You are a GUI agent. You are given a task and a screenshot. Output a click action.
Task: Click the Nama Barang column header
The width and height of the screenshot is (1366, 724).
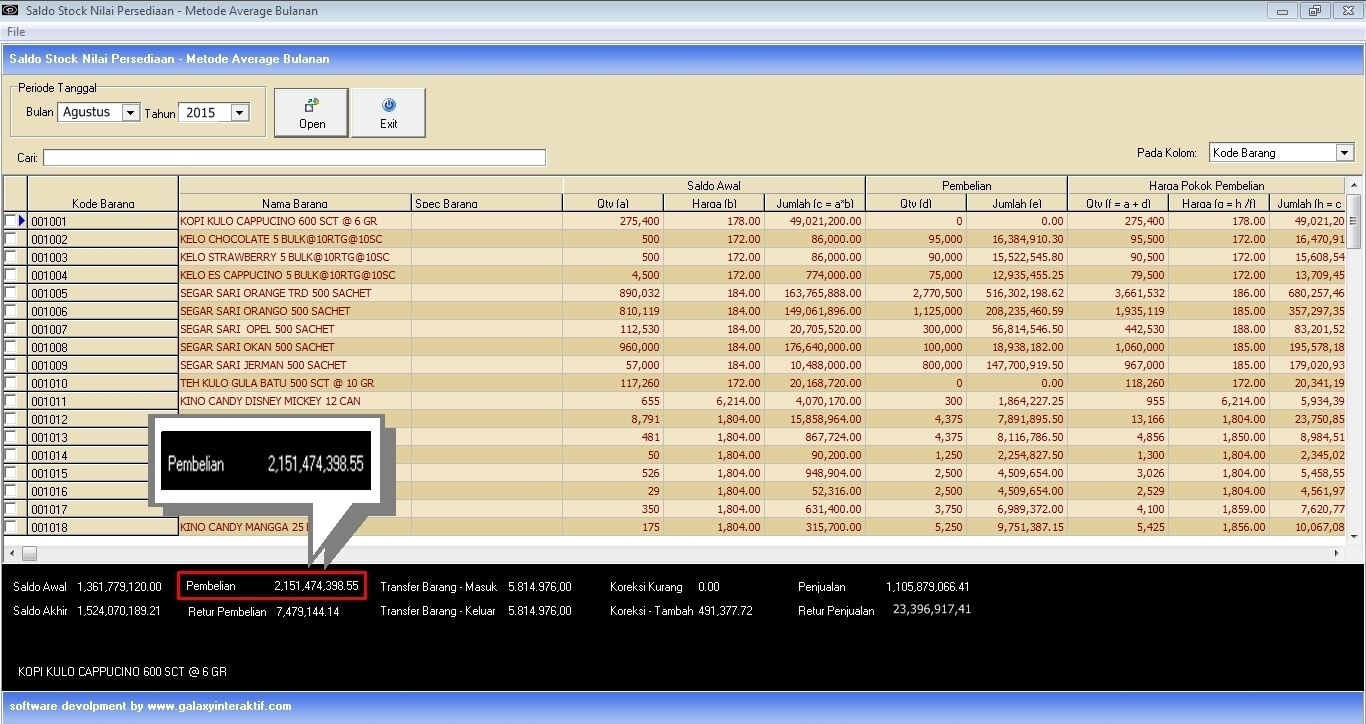[294, 203]
